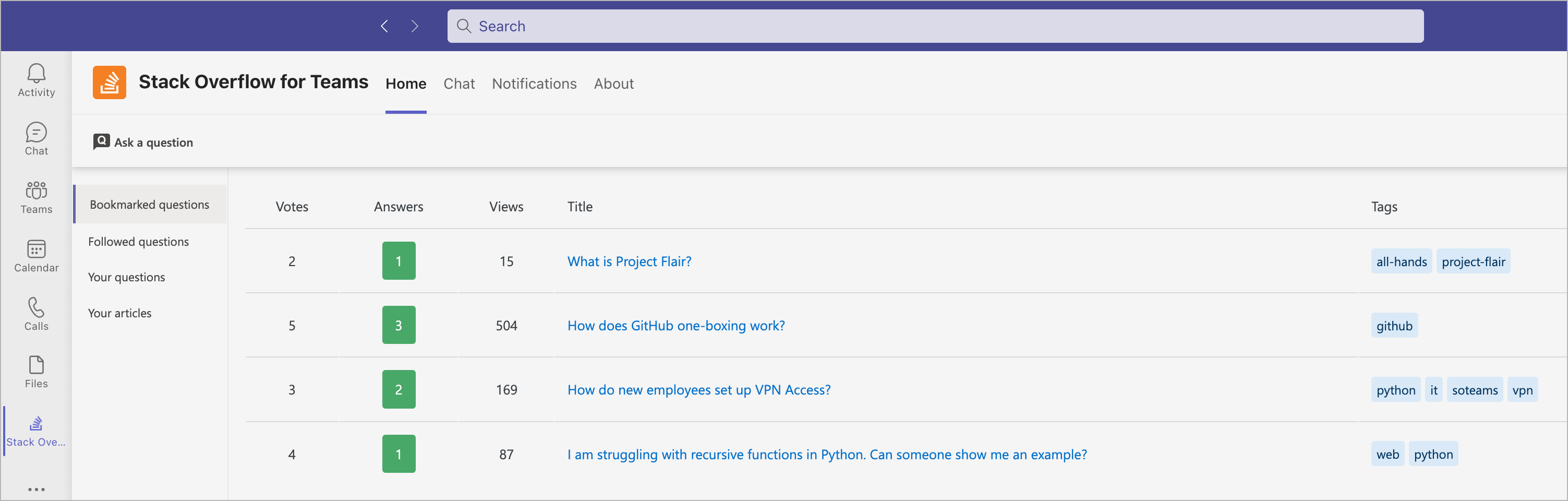Click into the Search field
Image resolution: width=1568 pixels, height=501 pixels.
(x=935, y=26)
